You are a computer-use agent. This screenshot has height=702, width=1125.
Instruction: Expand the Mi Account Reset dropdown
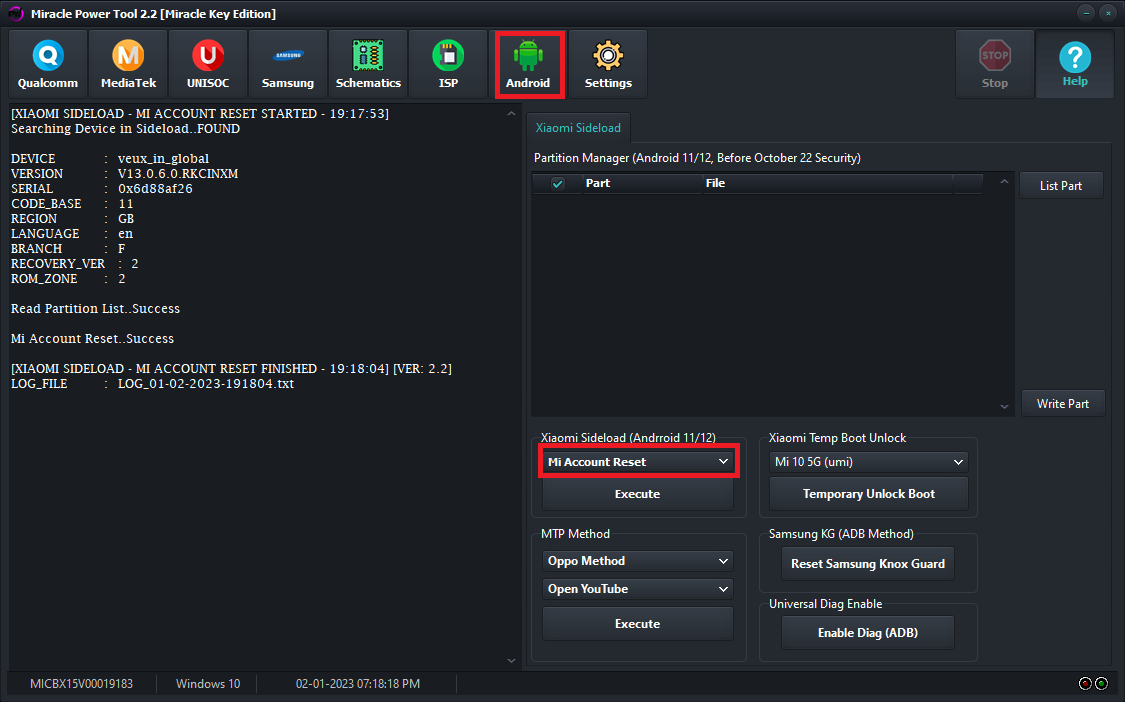pyautogui.click(x=637, y=462)
